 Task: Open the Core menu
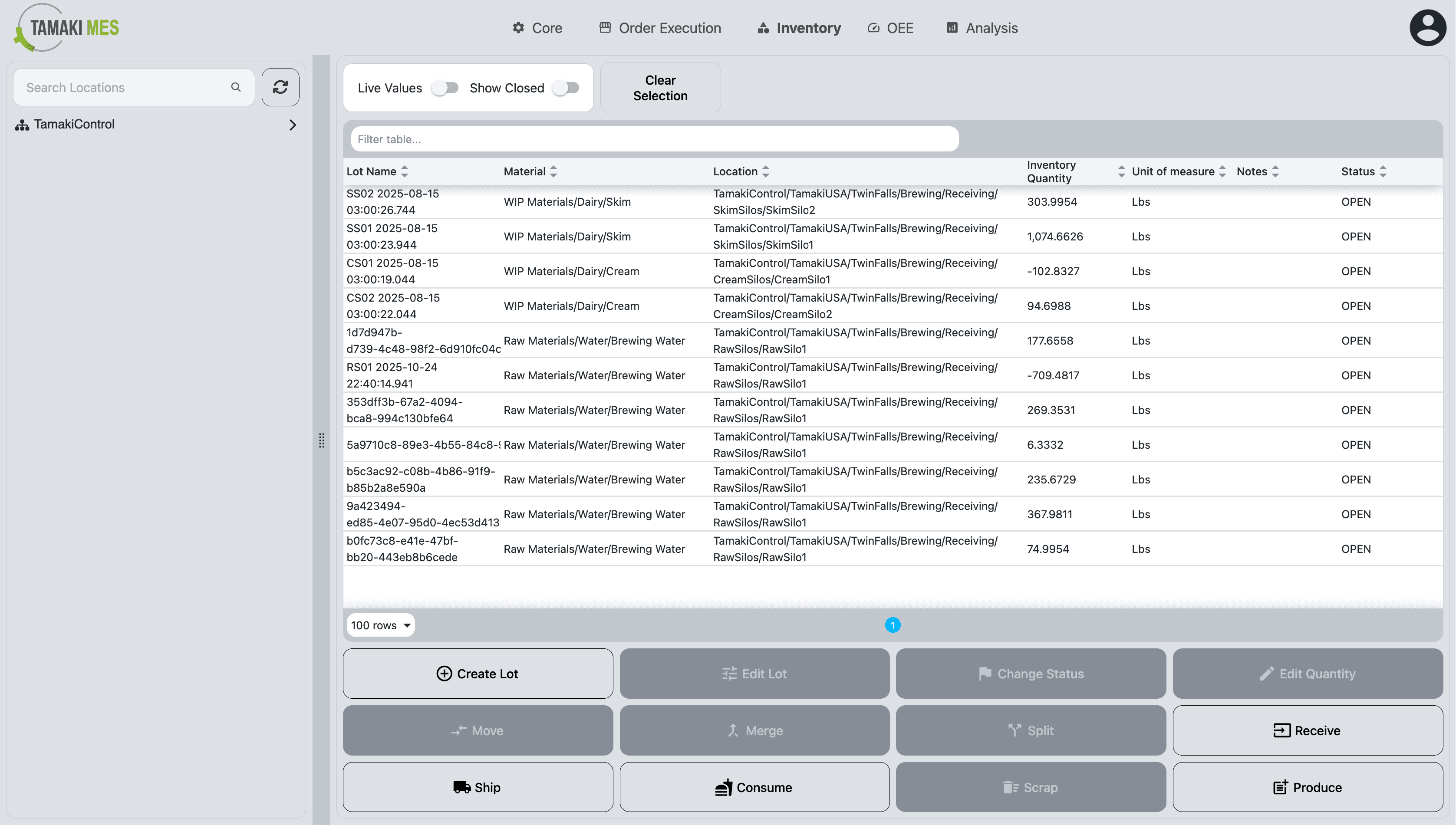[x=537, y=28]
